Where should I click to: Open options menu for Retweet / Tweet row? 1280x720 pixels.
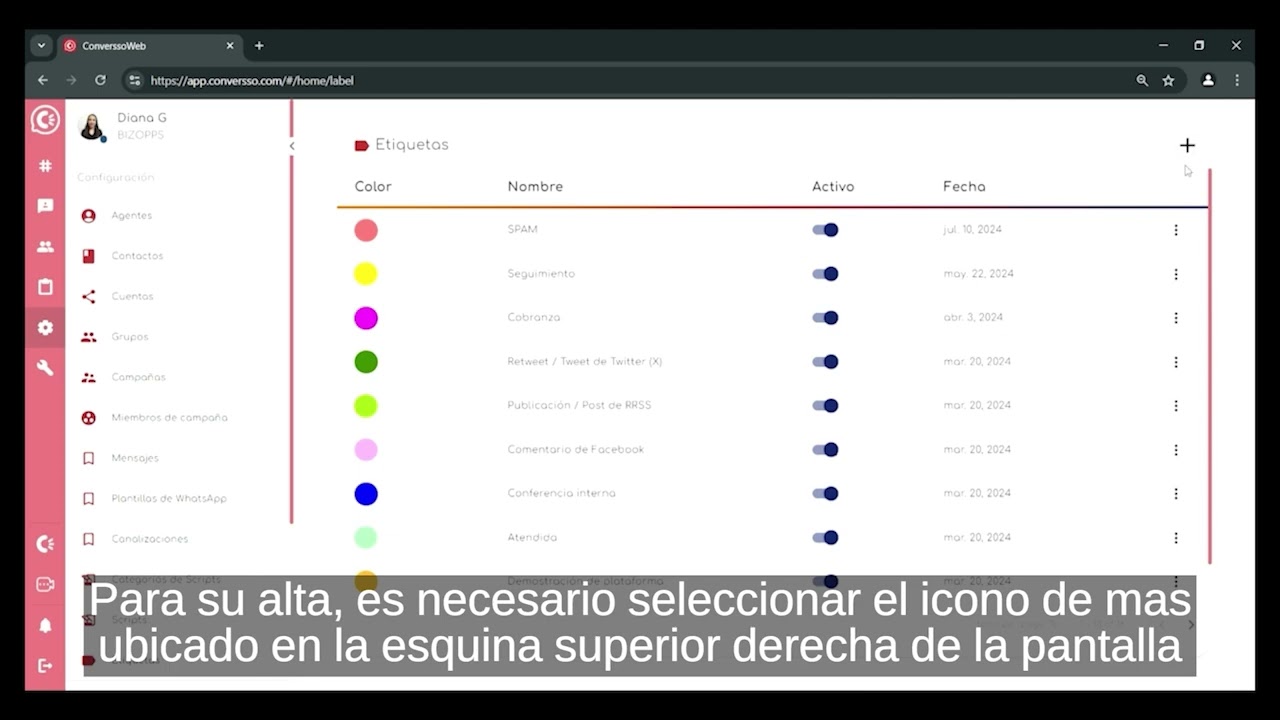(1176, 362)
